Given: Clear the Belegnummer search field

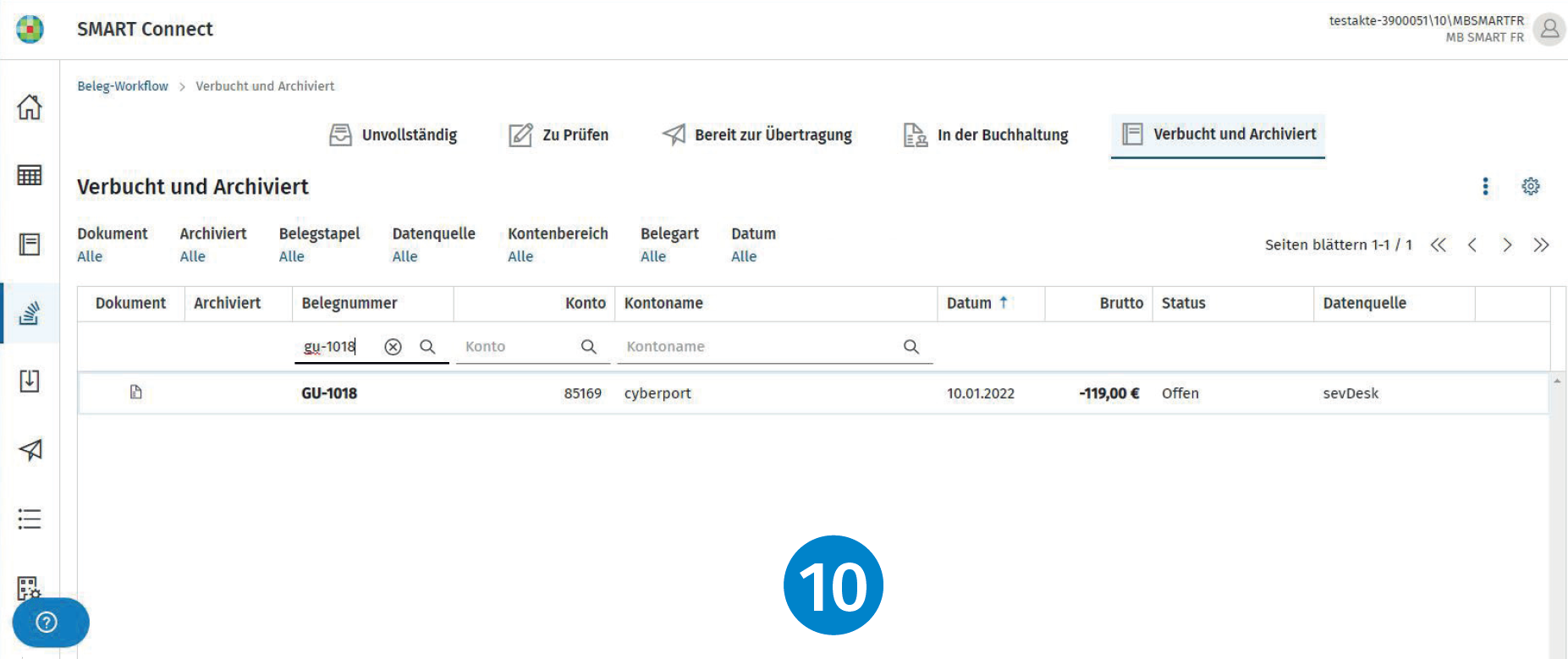Looking at the screenshot, I should click(x=393, y=347).
